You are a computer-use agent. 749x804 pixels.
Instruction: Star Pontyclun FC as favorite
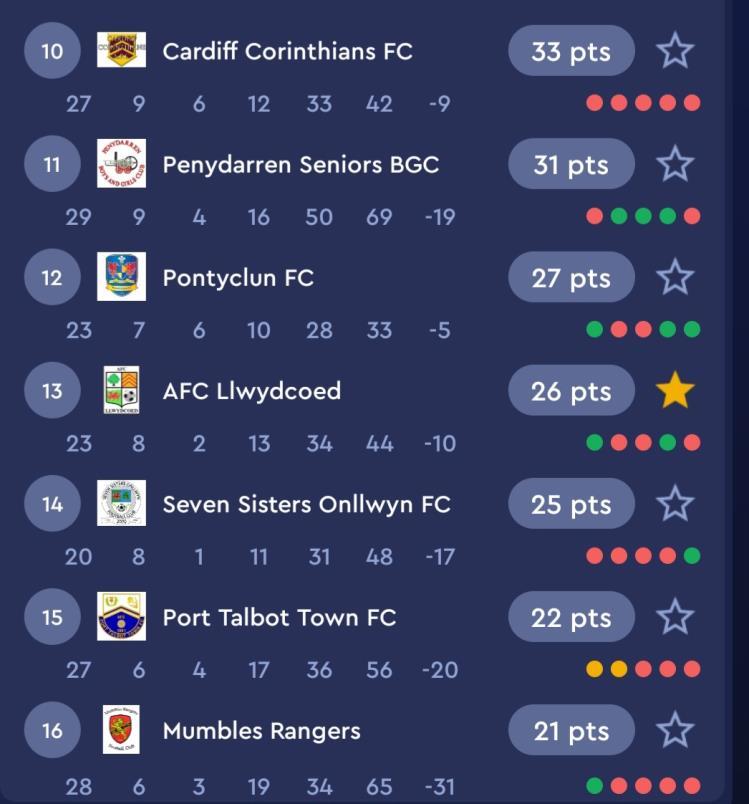pyautogui.click(x=675, y=277)
